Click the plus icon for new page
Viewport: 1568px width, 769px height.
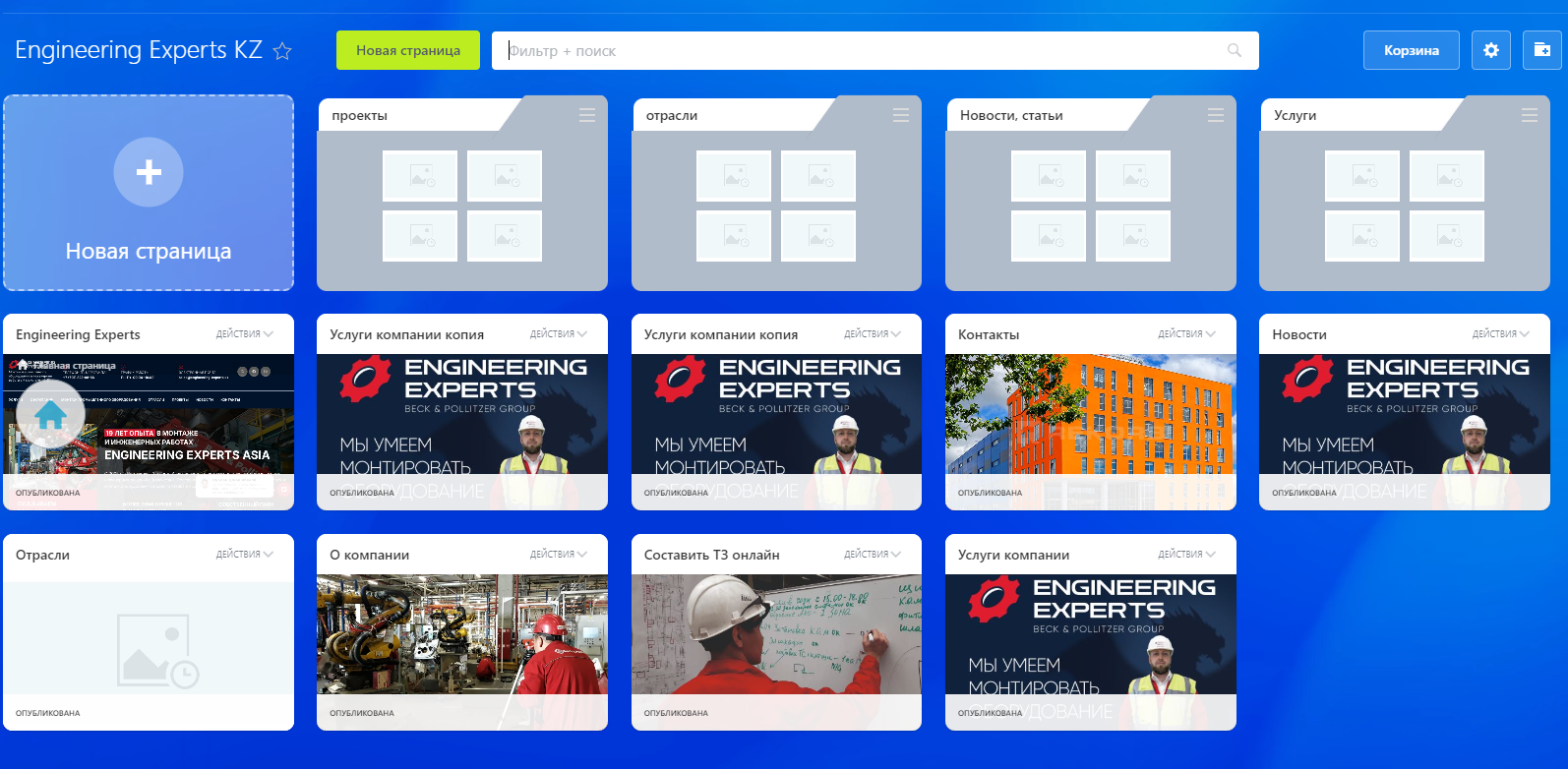point(149,172)
